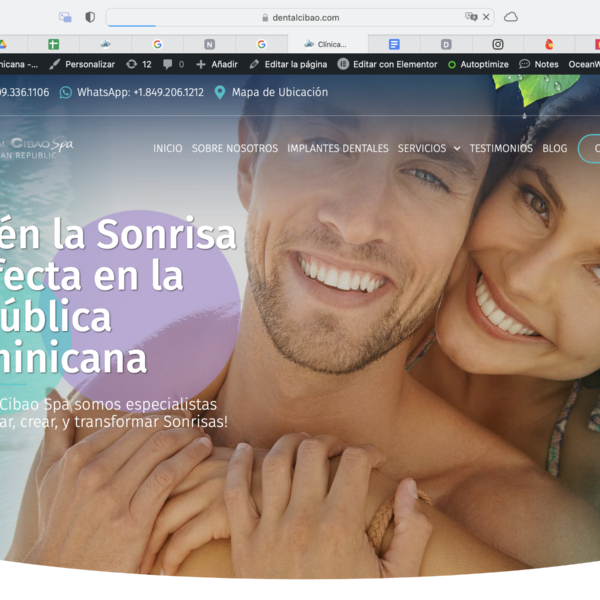Open the TESTIMONIOS page
Viewport: 600px width, 600px height.
tap(501, 148)
